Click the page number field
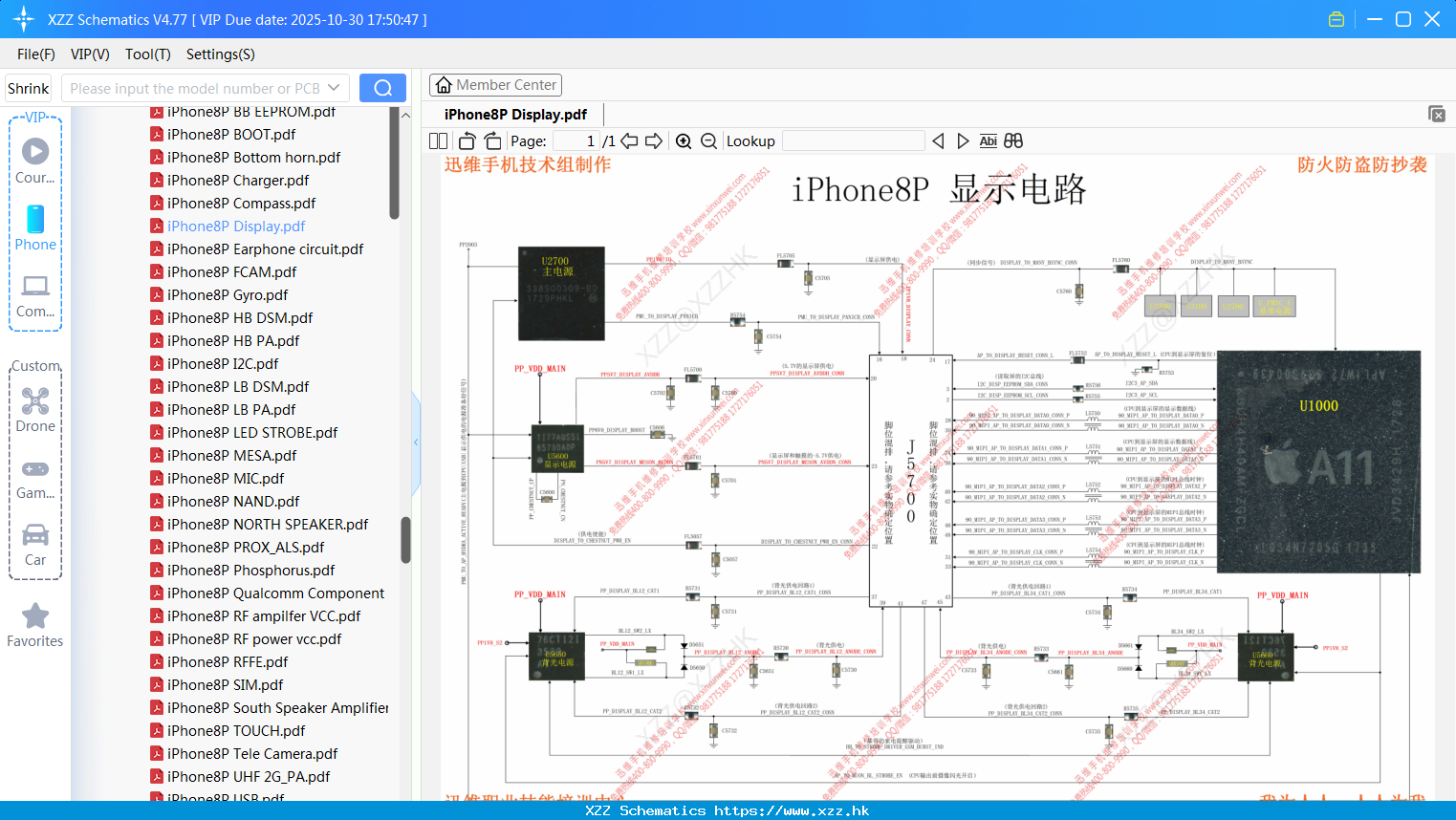The image size is (1456, 820). point(576,140)
